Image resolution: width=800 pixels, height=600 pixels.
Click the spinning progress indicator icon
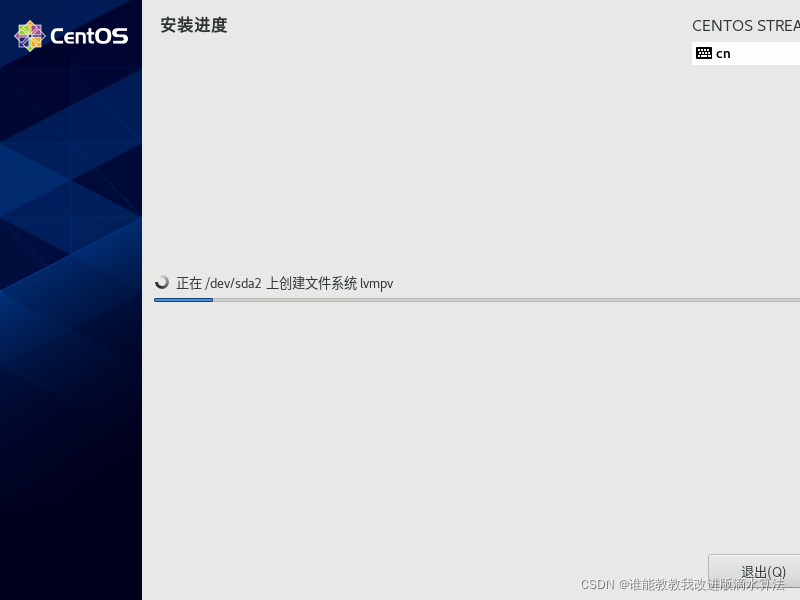(162, 282)
